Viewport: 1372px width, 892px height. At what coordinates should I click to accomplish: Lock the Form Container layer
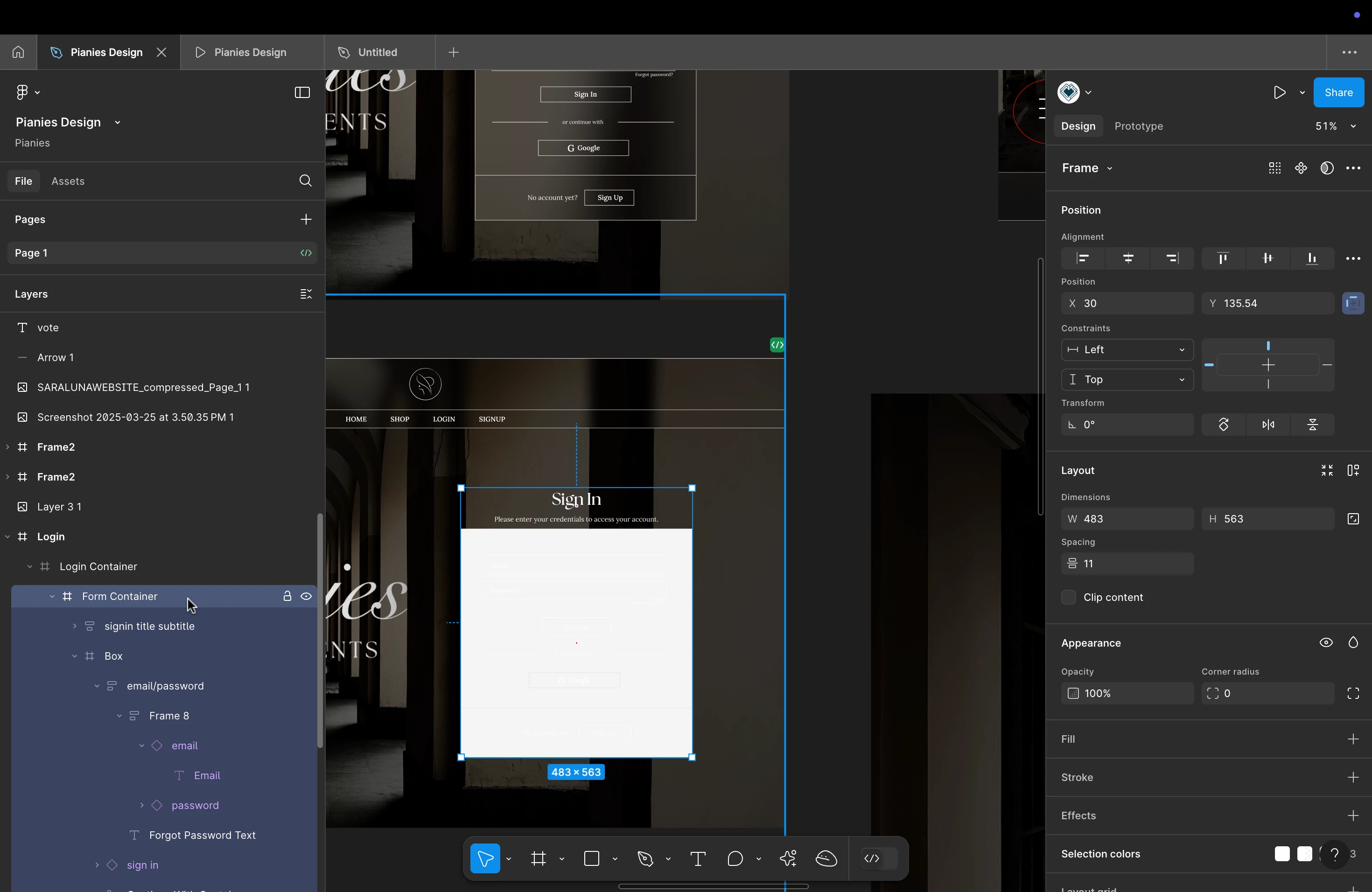(x=287, y=596)
